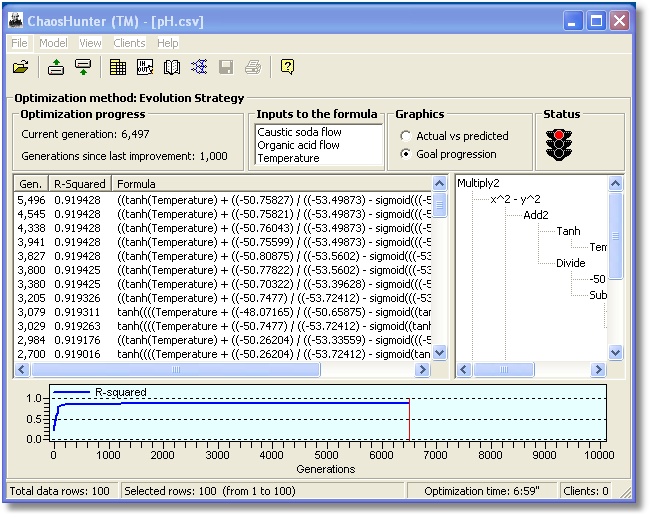The height and width of the screenshot is (517, 650).
Task: Click formula list vertical scrollbar thumb
Action: click(x=439, y=204)
